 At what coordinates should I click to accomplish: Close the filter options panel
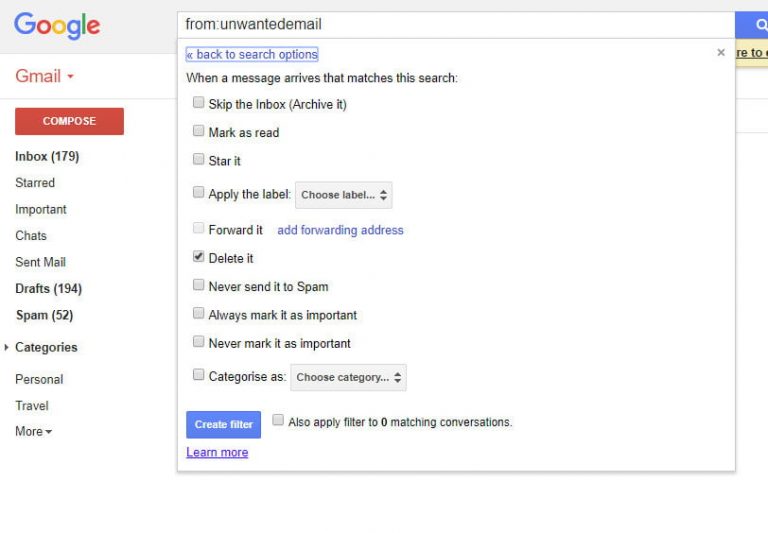click(x=720, y=52)
